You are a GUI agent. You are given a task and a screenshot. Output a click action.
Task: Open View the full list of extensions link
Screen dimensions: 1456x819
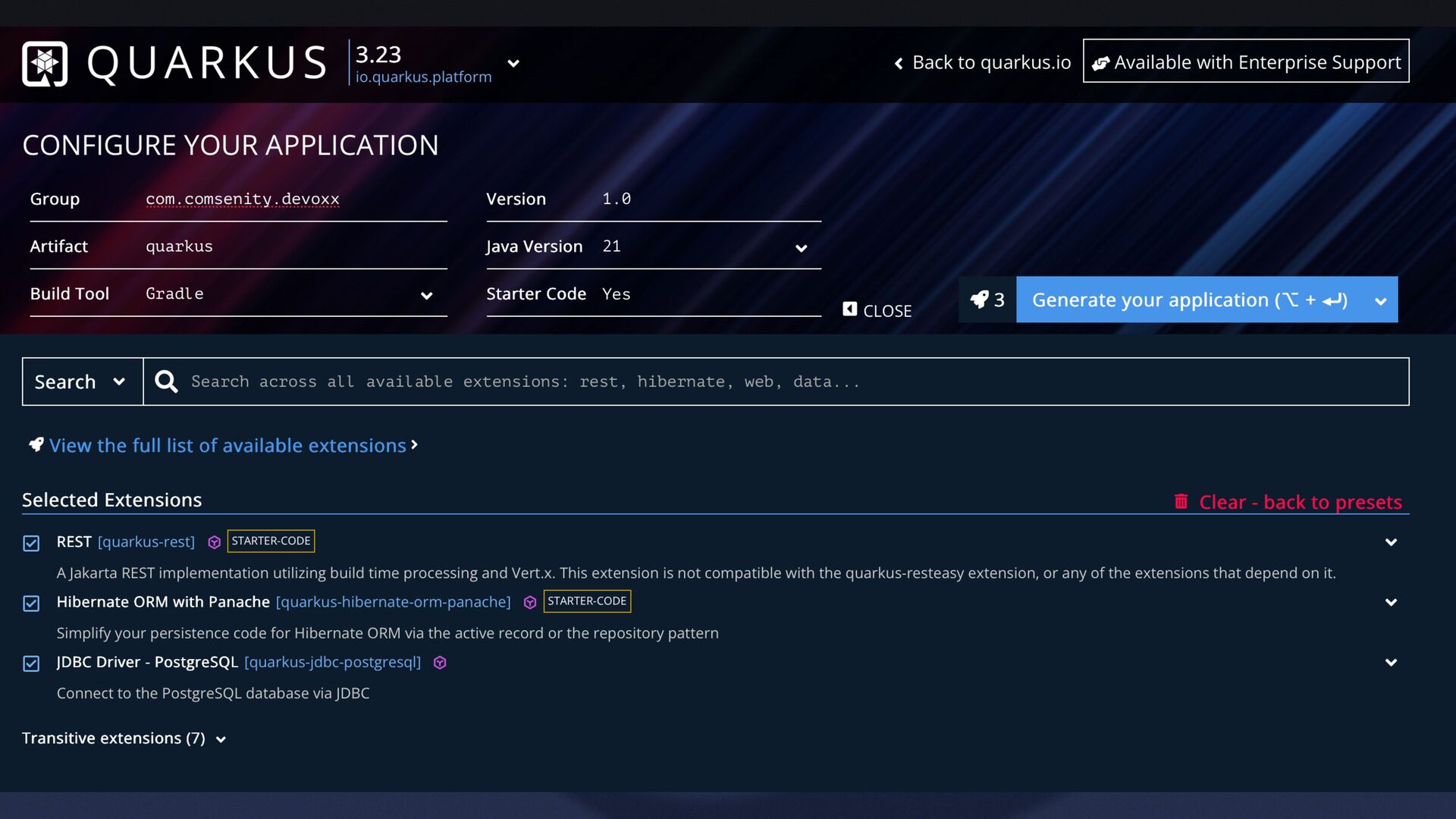point(227,445)
